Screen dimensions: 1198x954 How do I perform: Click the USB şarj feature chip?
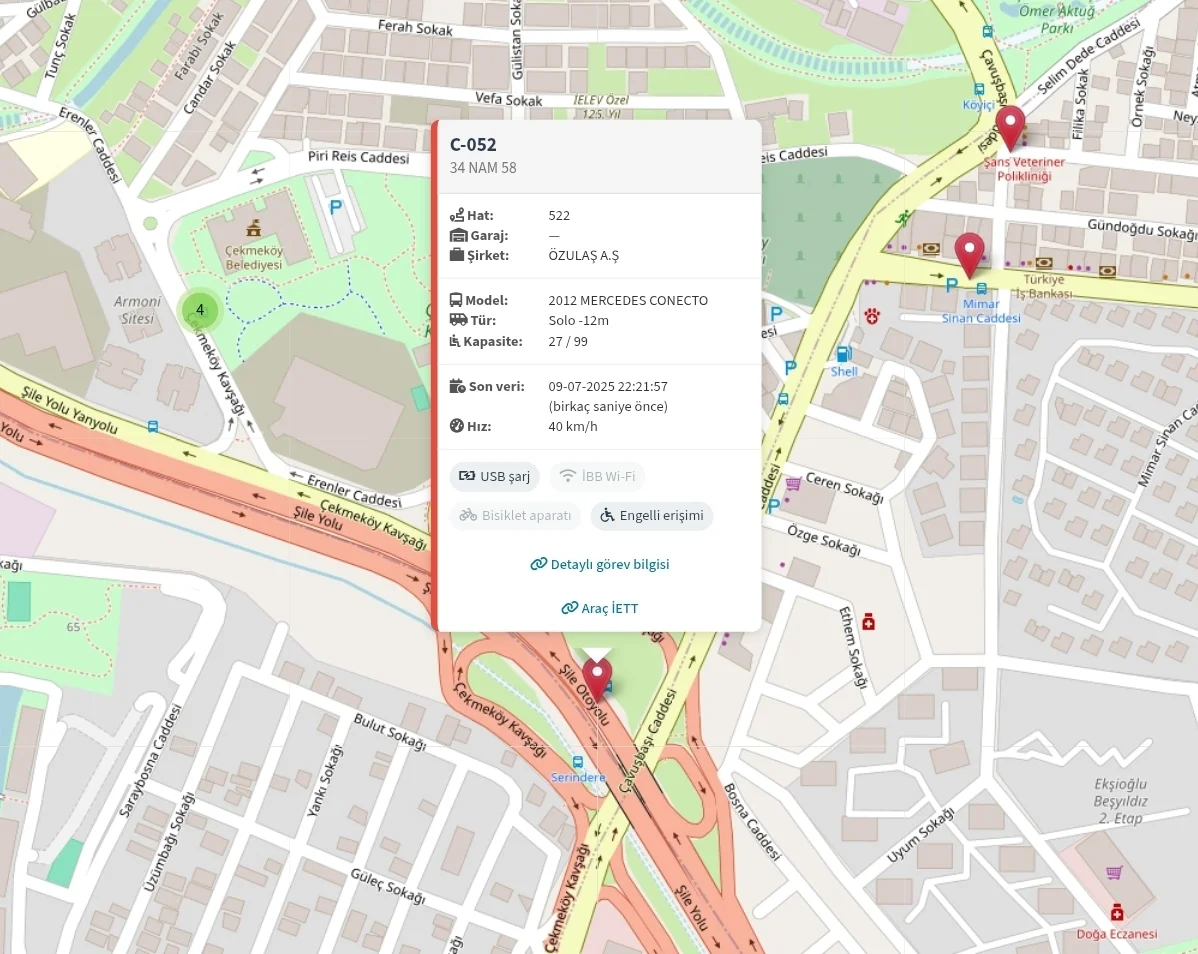[x=494, y=476]
